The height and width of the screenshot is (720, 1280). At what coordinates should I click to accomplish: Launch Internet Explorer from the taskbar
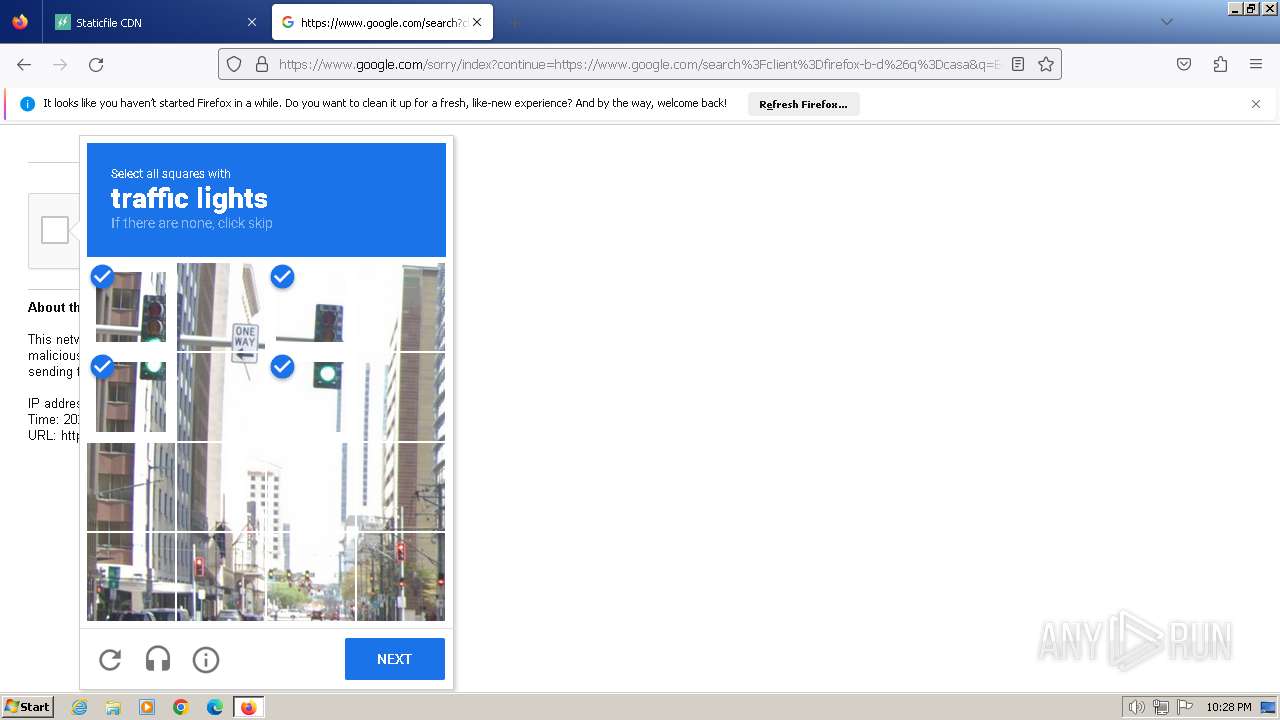pos(79,707)
